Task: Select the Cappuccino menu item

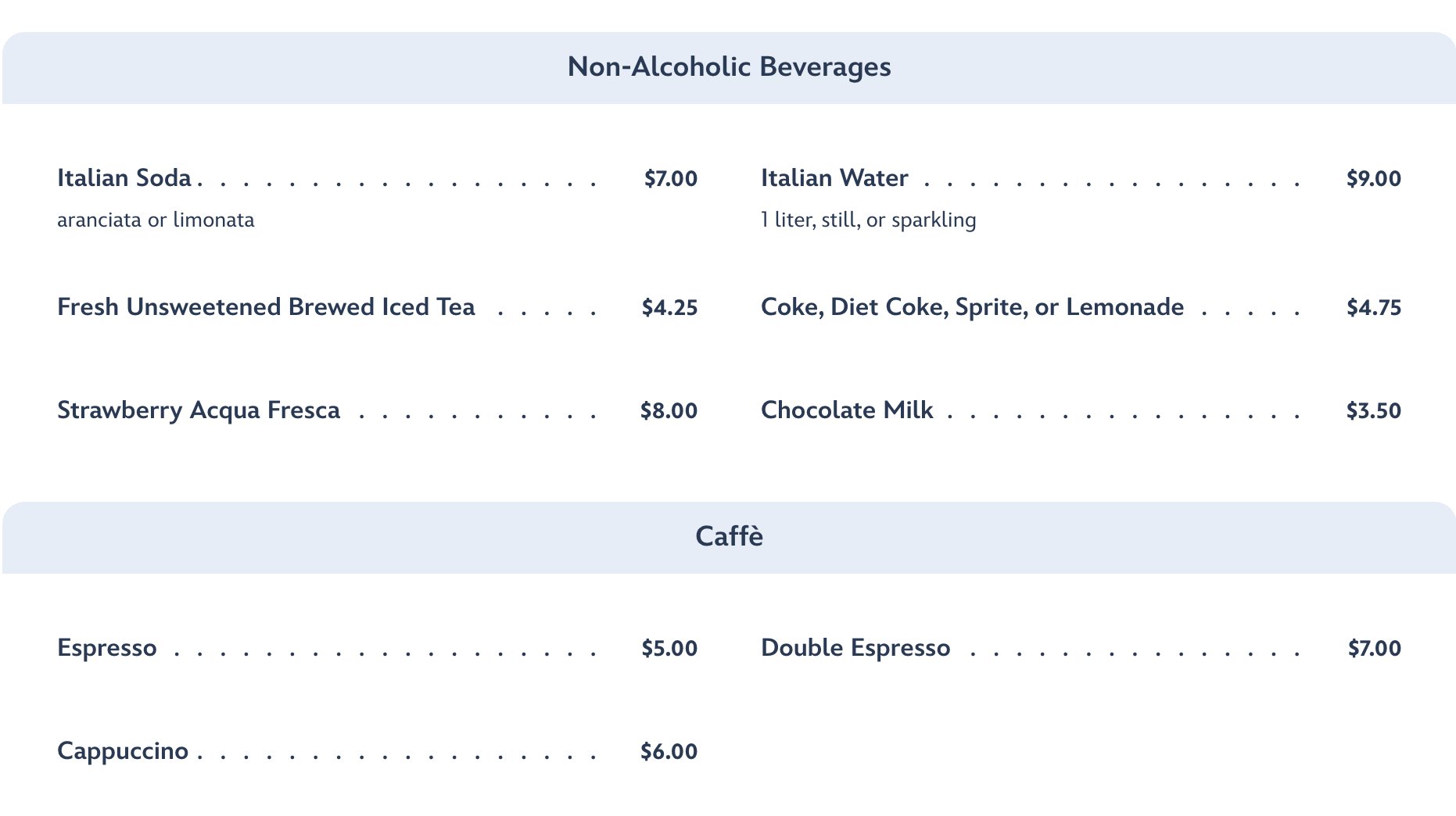Action: [x=123, y=751]
